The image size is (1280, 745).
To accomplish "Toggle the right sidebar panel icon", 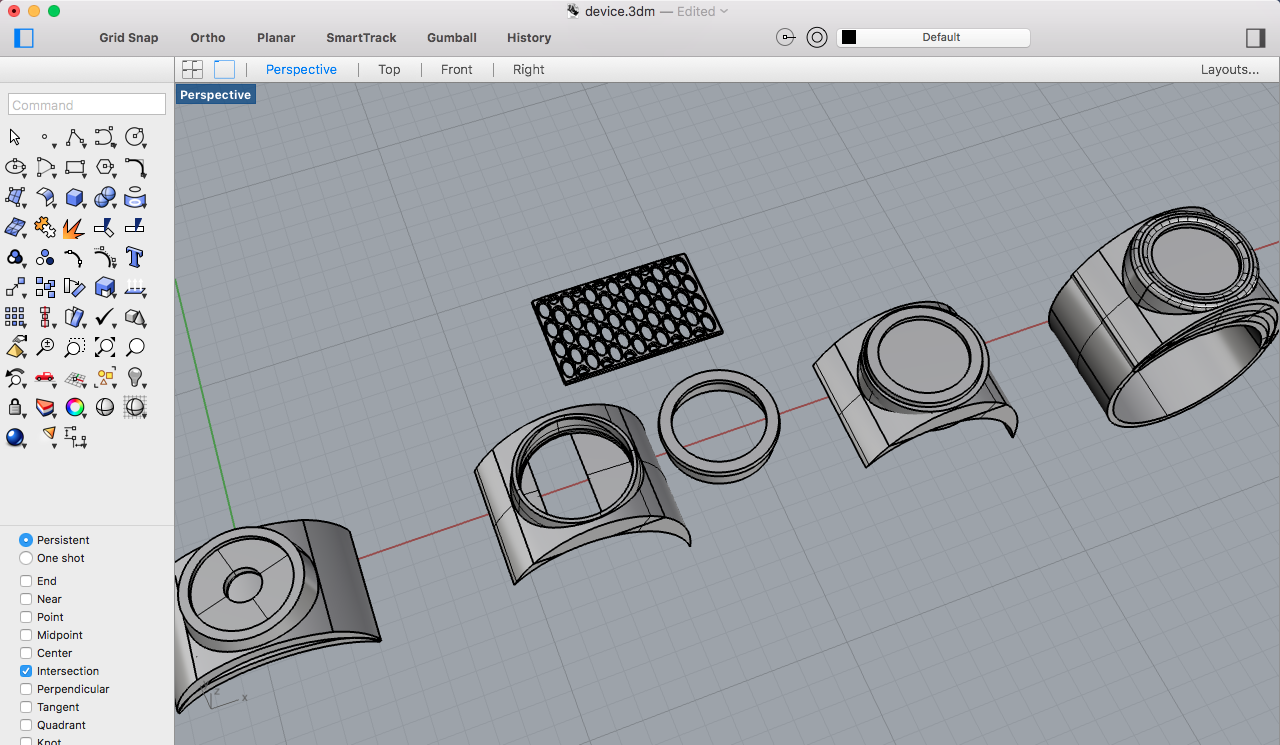I will (x=1255, y=38).
